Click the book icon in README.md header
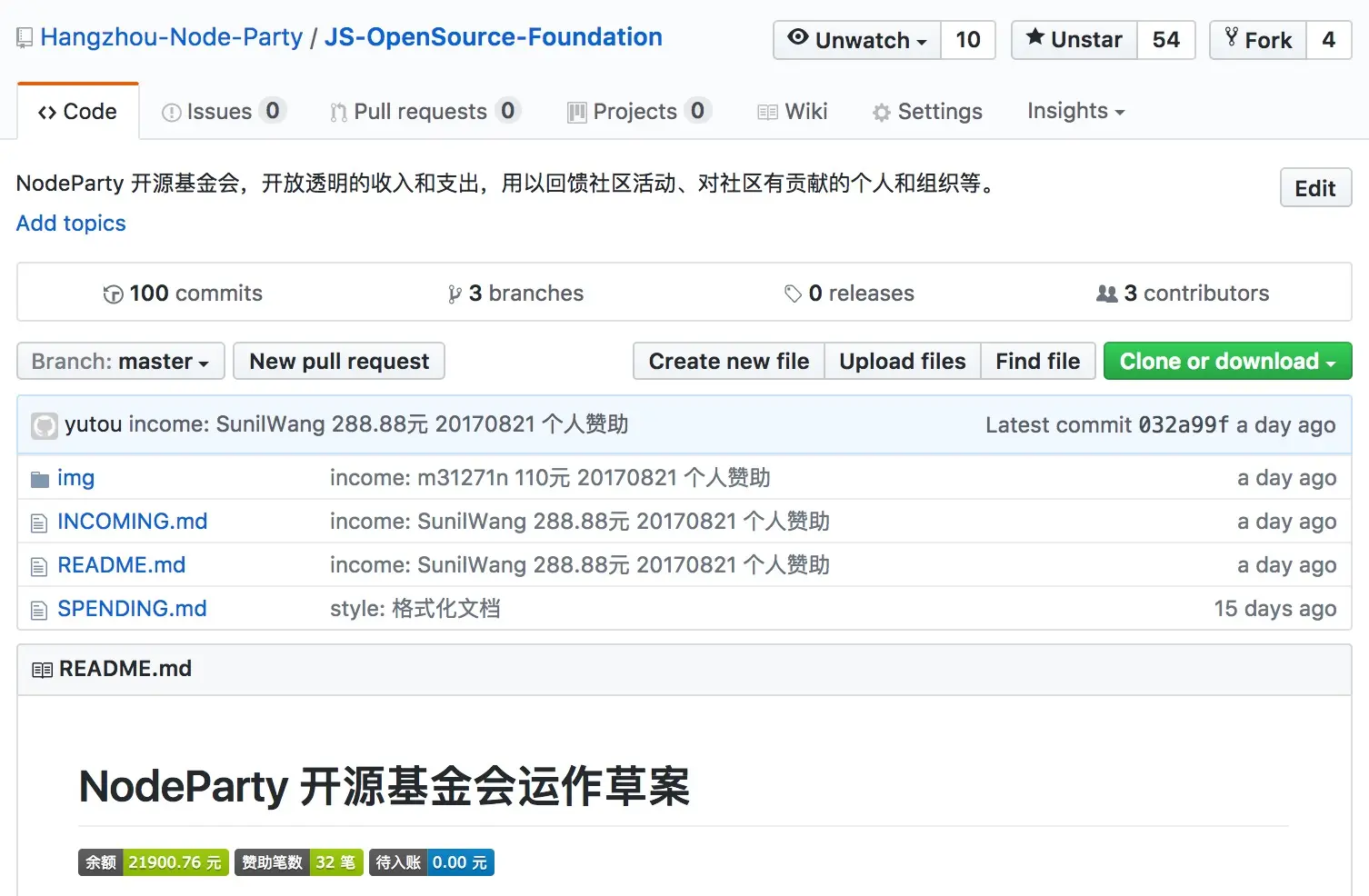1369x896 pixels. [x=42, y=670]
